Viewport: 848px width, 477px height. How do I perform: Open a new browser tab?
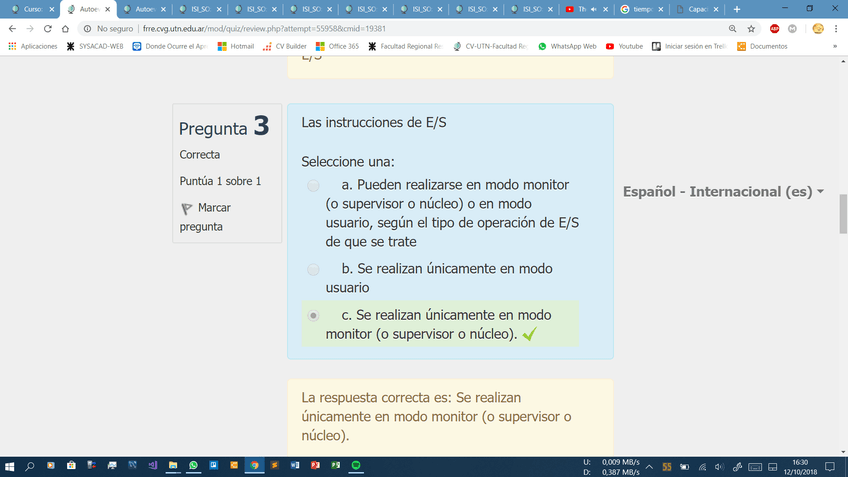tap(737, 9)
